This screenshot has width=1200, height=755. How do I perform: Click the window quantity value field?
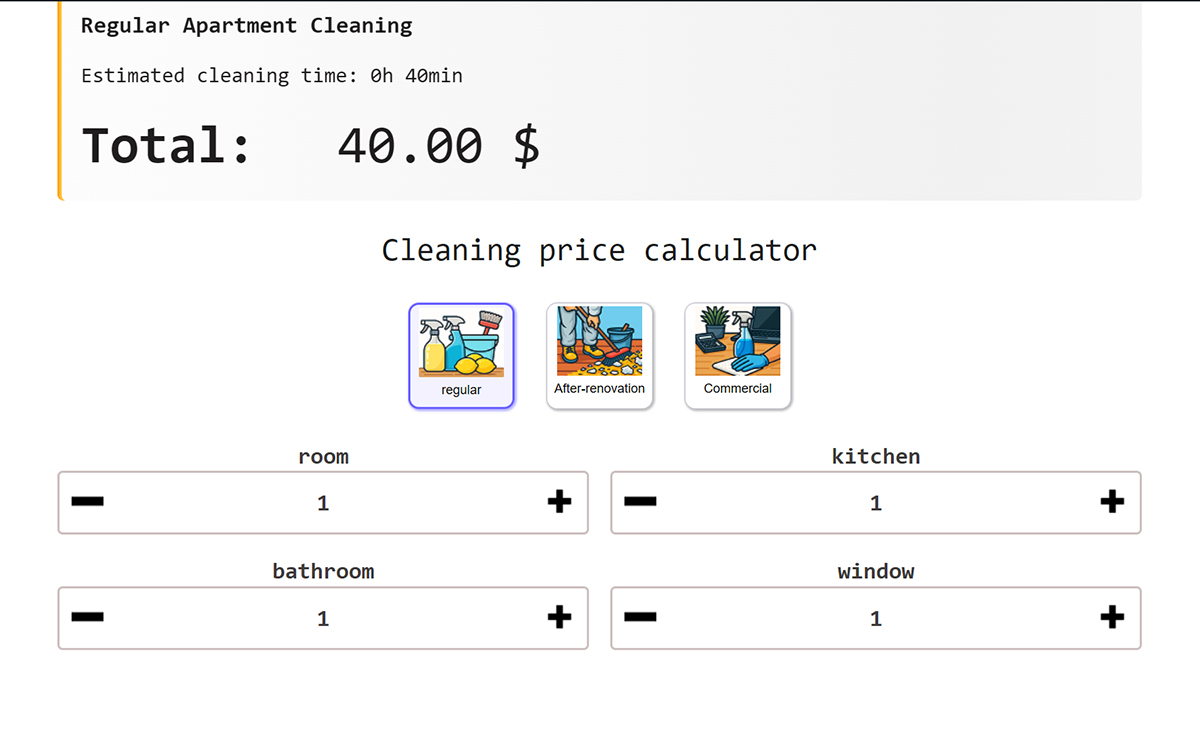click(x=876, y=619)
